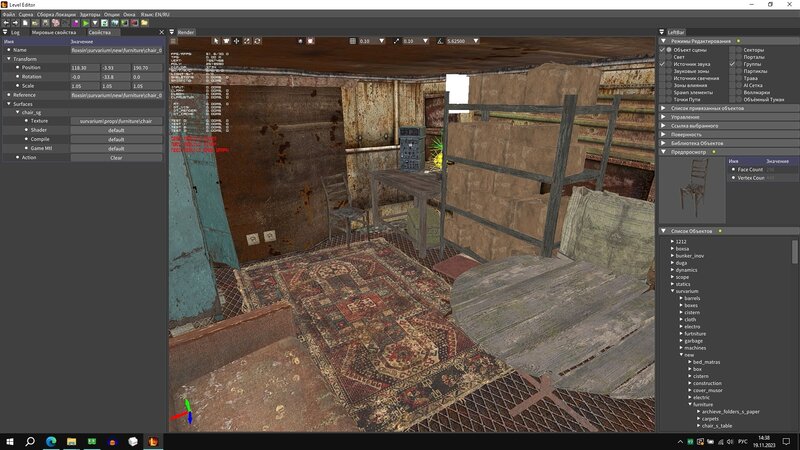Image resolution: width=800 pixels, height=450 pixels.
Task: Toggle the Группы checkbox
Action: pos(733,64)
